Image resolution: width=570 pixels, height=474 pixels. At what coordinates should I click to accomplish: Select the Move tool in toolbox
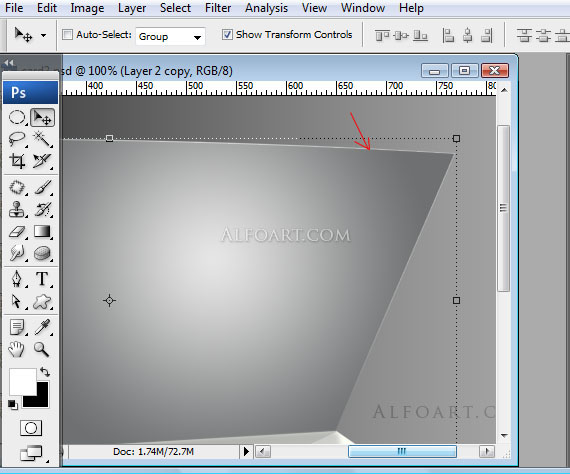pos(43,117)
